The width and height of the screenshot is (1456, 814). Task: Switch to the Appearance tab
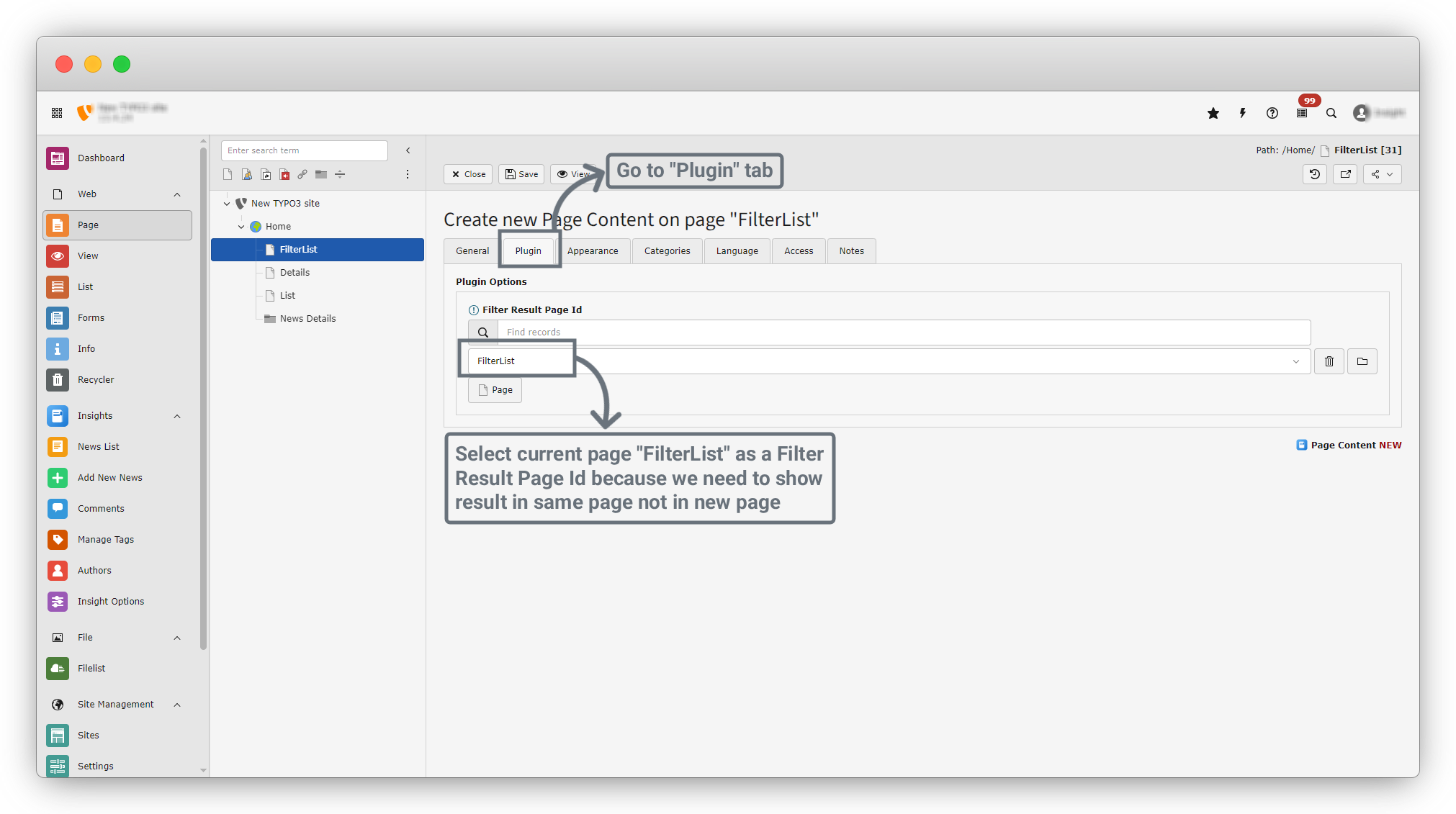point(593,251)
